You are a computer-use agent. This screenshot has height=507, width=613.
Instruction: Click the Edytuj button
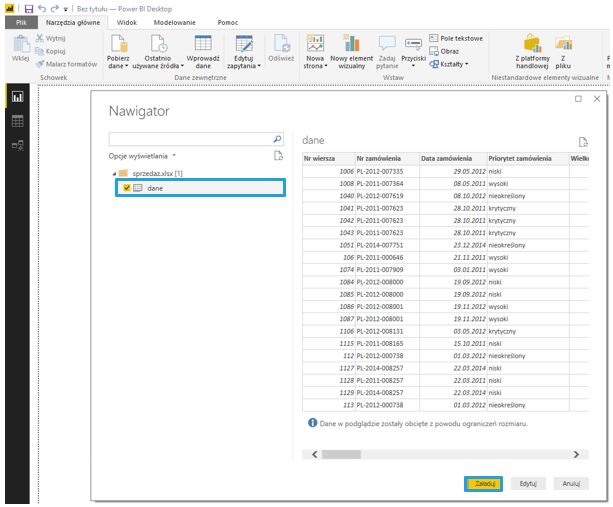[x=529, y=482]
